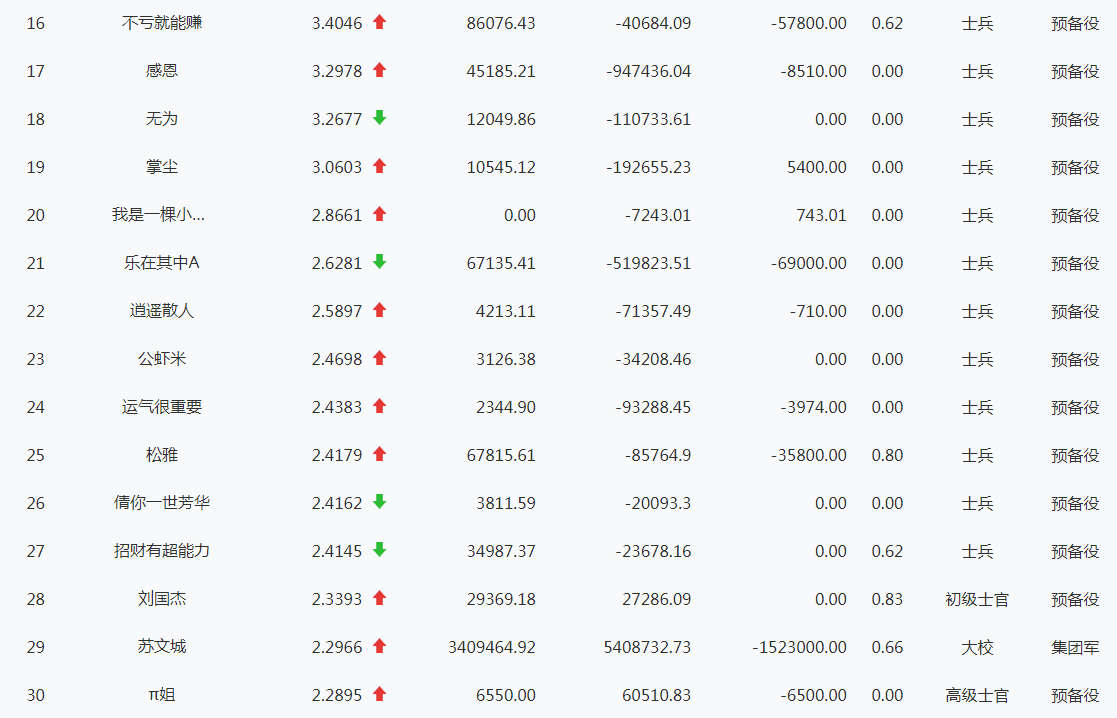
Task: Click the 3409464.92 value cell
Action: [492, 647]
